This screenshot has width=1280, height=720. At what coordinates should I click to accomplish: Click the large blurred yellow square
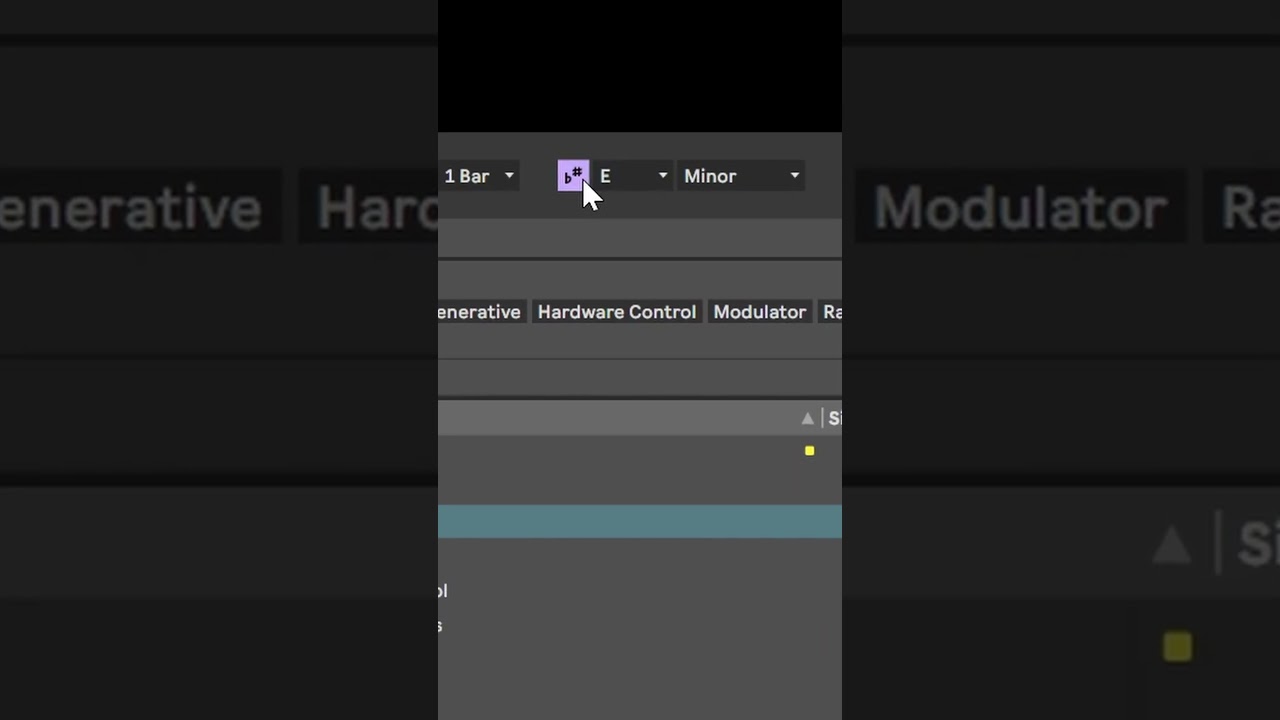pos(1178,648)
